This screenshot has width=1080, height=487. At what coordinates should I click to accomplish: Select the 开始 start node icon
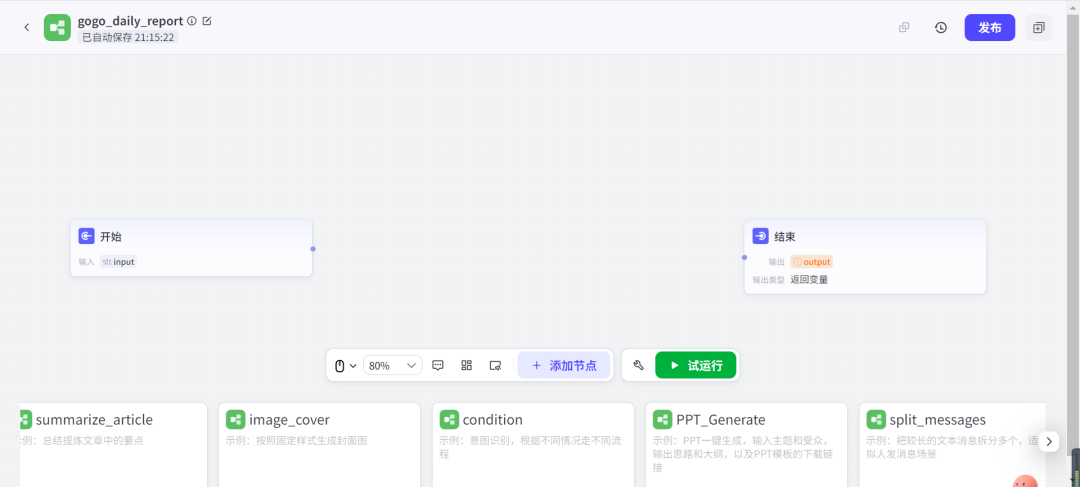point(86,236)
